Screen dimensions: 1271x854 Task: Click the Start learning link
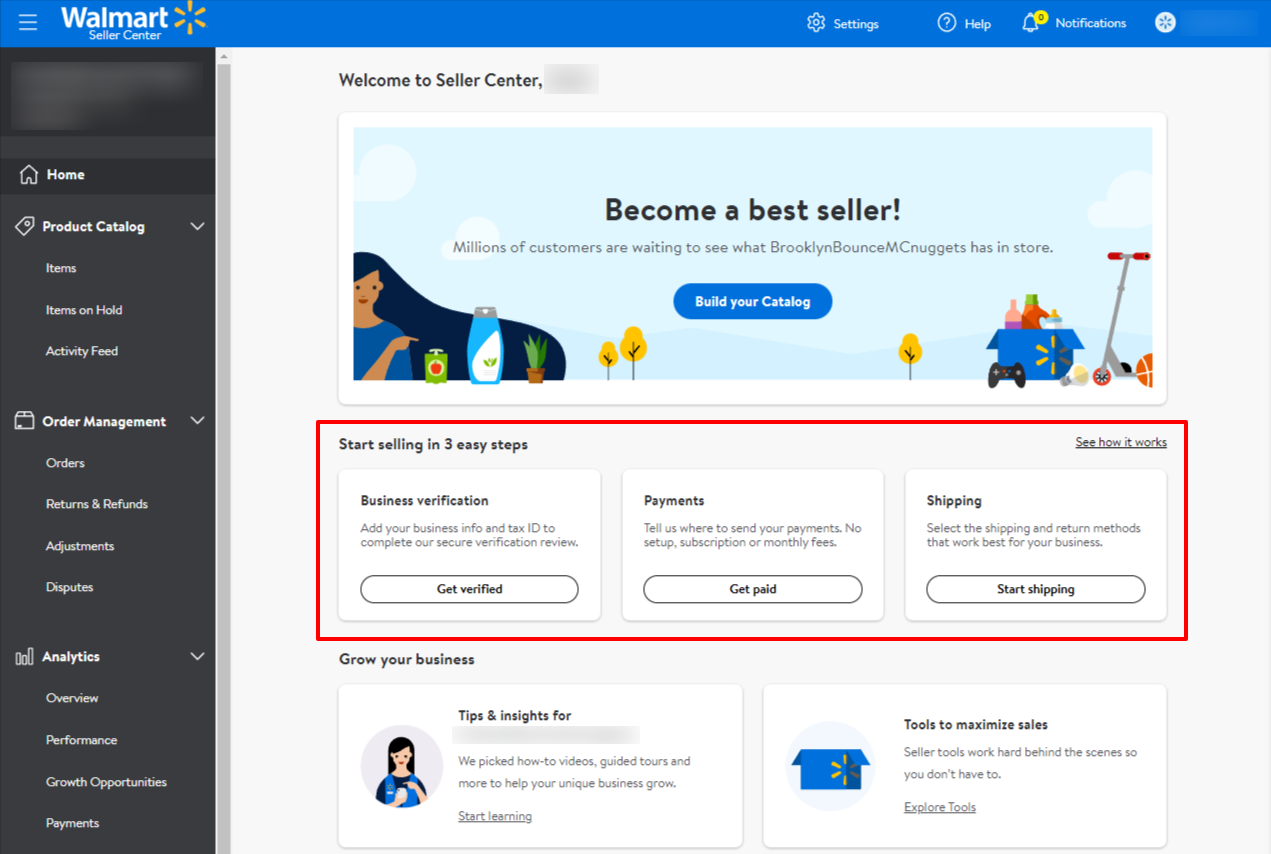click(494, 815)
